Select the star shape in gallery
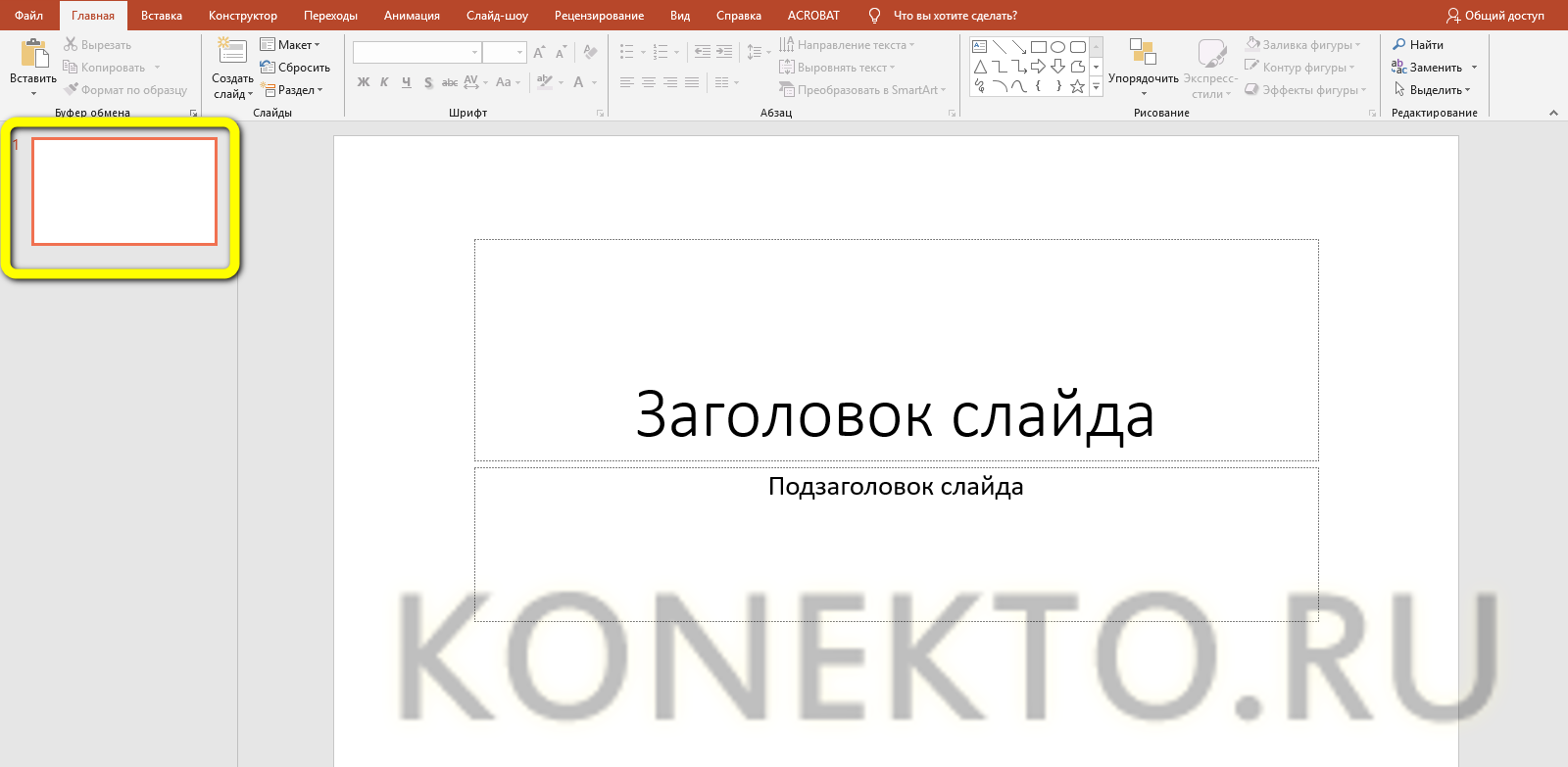Screen dimensions: 1568x767 click(x=1078, y=86)
